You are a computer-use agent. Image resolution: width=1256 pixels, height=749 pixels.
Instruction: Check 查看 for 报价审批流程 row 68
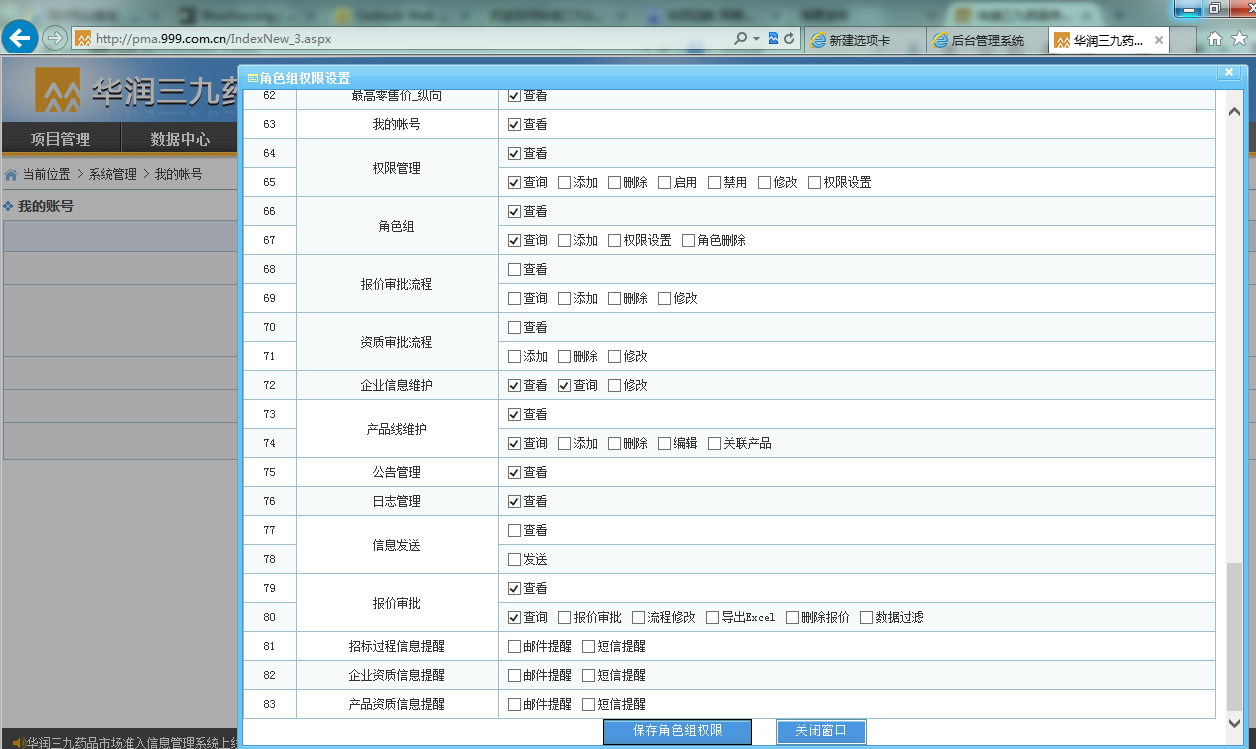point(514,269)
